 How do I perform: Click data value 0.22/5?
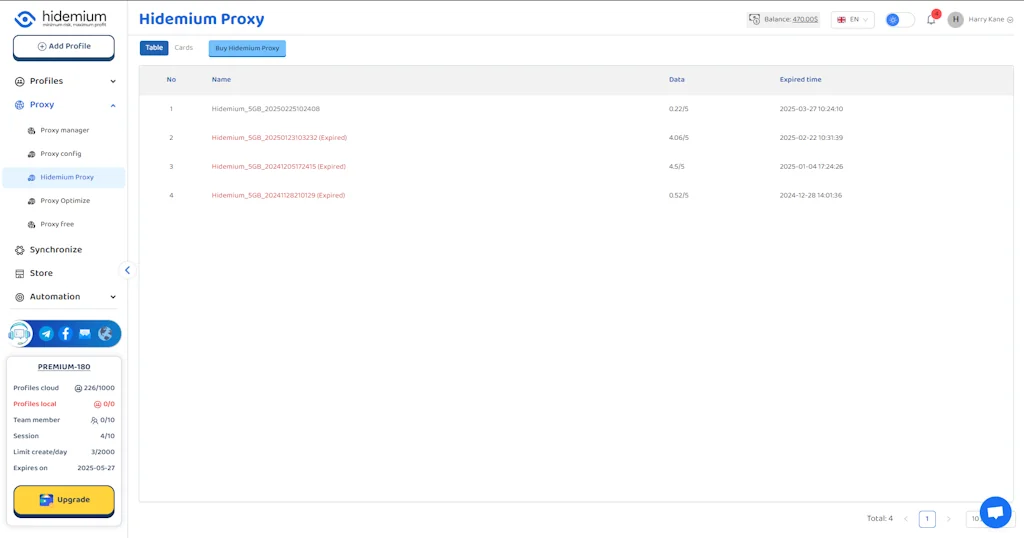pos(679,109)
